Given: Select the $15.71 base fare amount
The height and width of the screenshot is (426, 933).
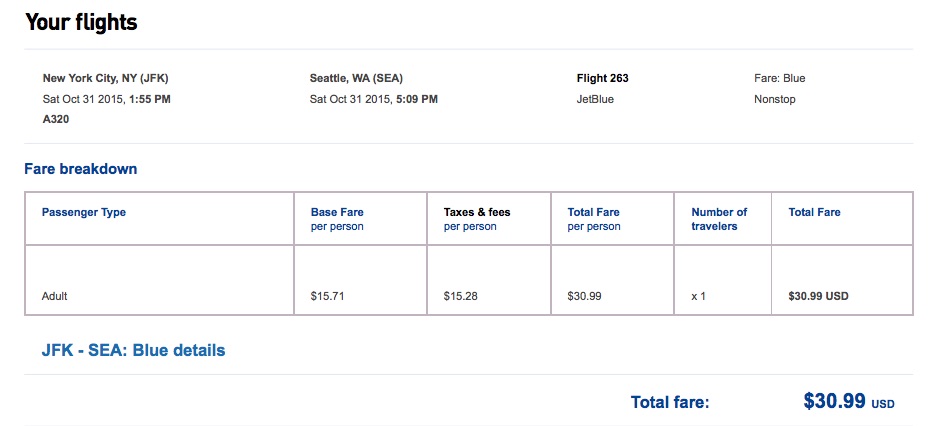Looking at the screenshot, I should tap(327, 297).
